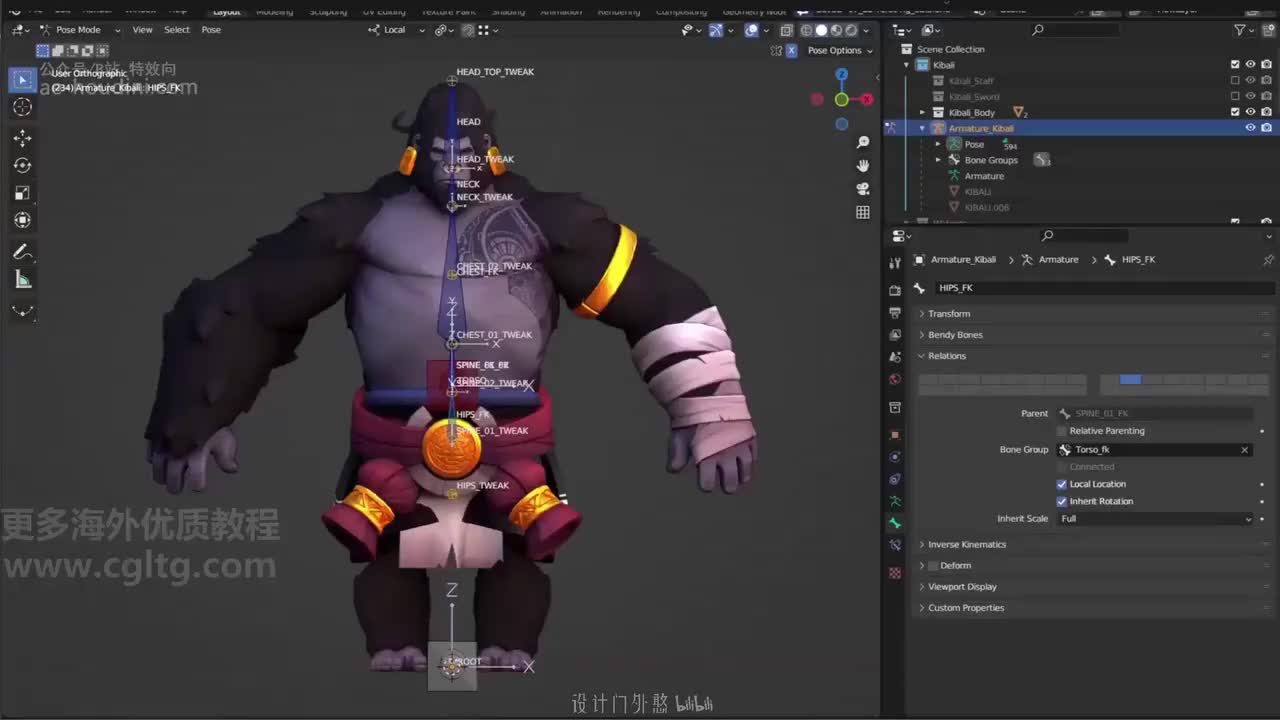Viewport: 1280px width, 720px height.
Task: Click the highlighted bone layer button
Action: click(1130, 379)
